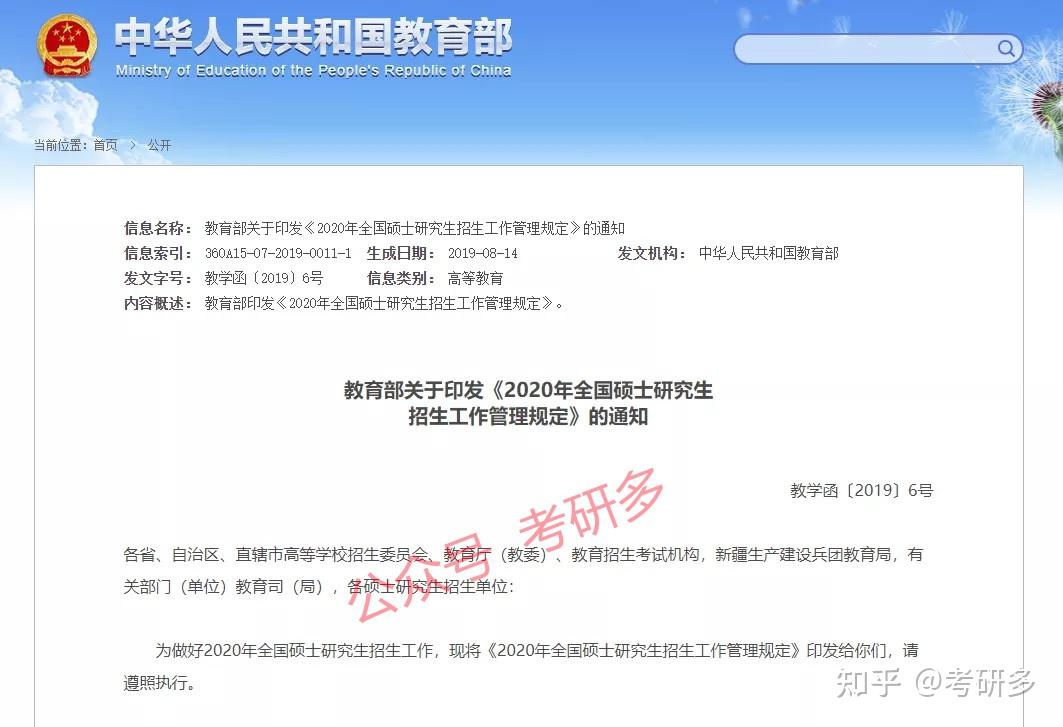The width and height of the screenshot is (1063, 727).
Task: Click the 信息类别 value 高等教育
Action: 475,279
